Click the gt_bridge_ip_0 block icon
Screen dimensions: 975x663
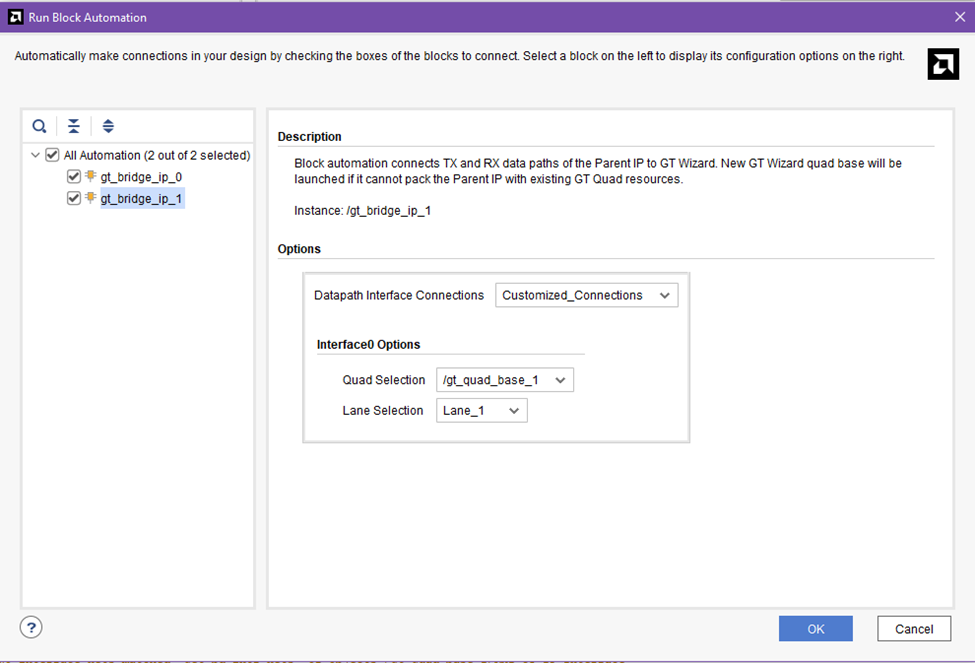tap(90, 177)
